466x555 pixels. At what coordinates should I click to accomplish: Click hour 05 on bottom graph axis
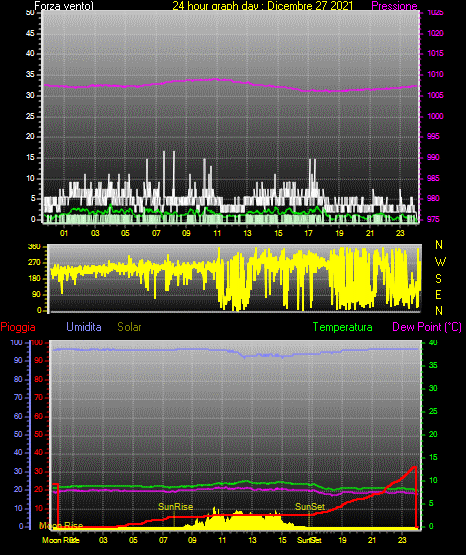(133, 540)
